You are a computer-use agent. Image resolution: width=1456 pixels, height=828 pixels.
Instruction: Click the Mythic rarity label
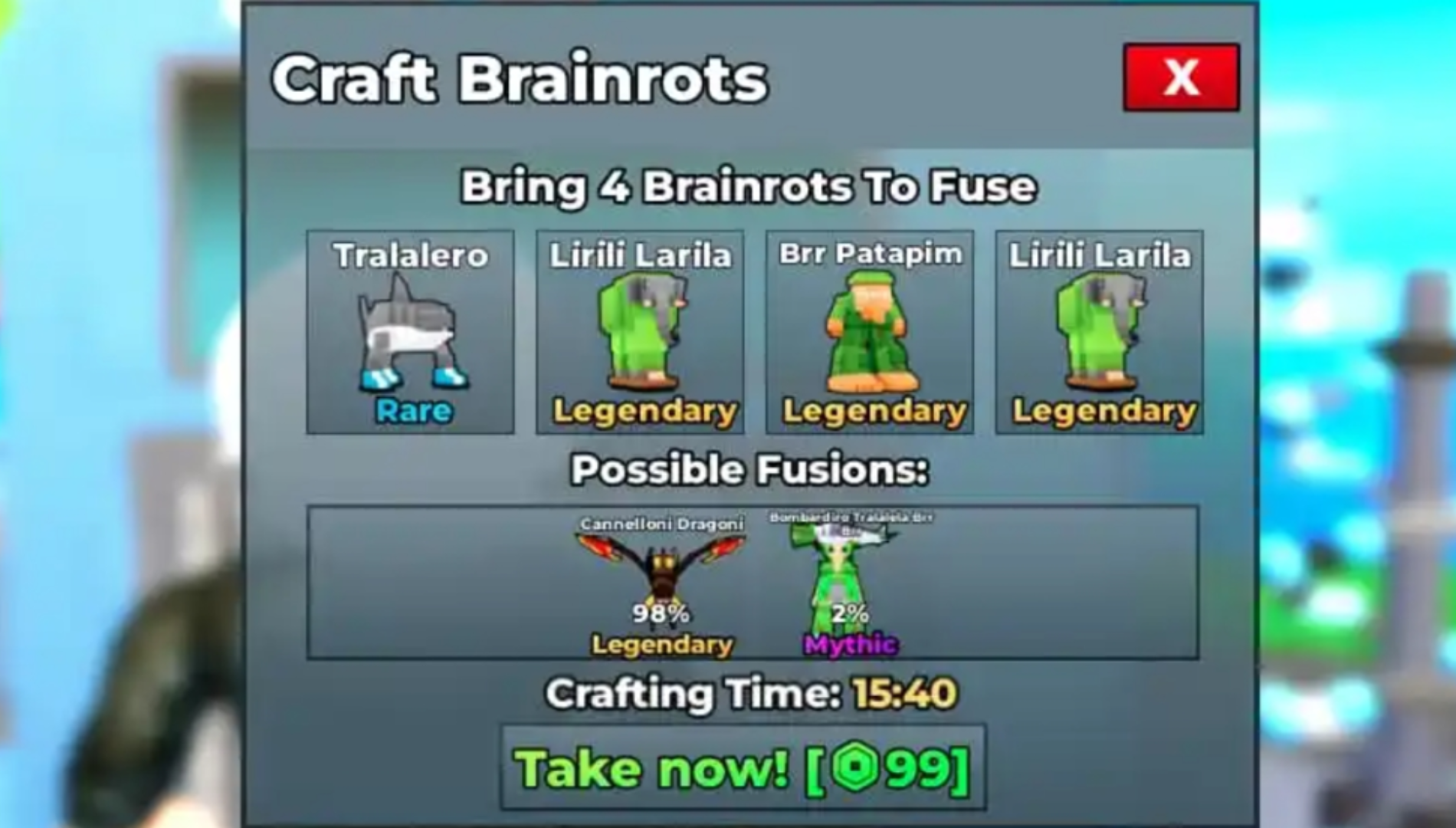point(850,644)
